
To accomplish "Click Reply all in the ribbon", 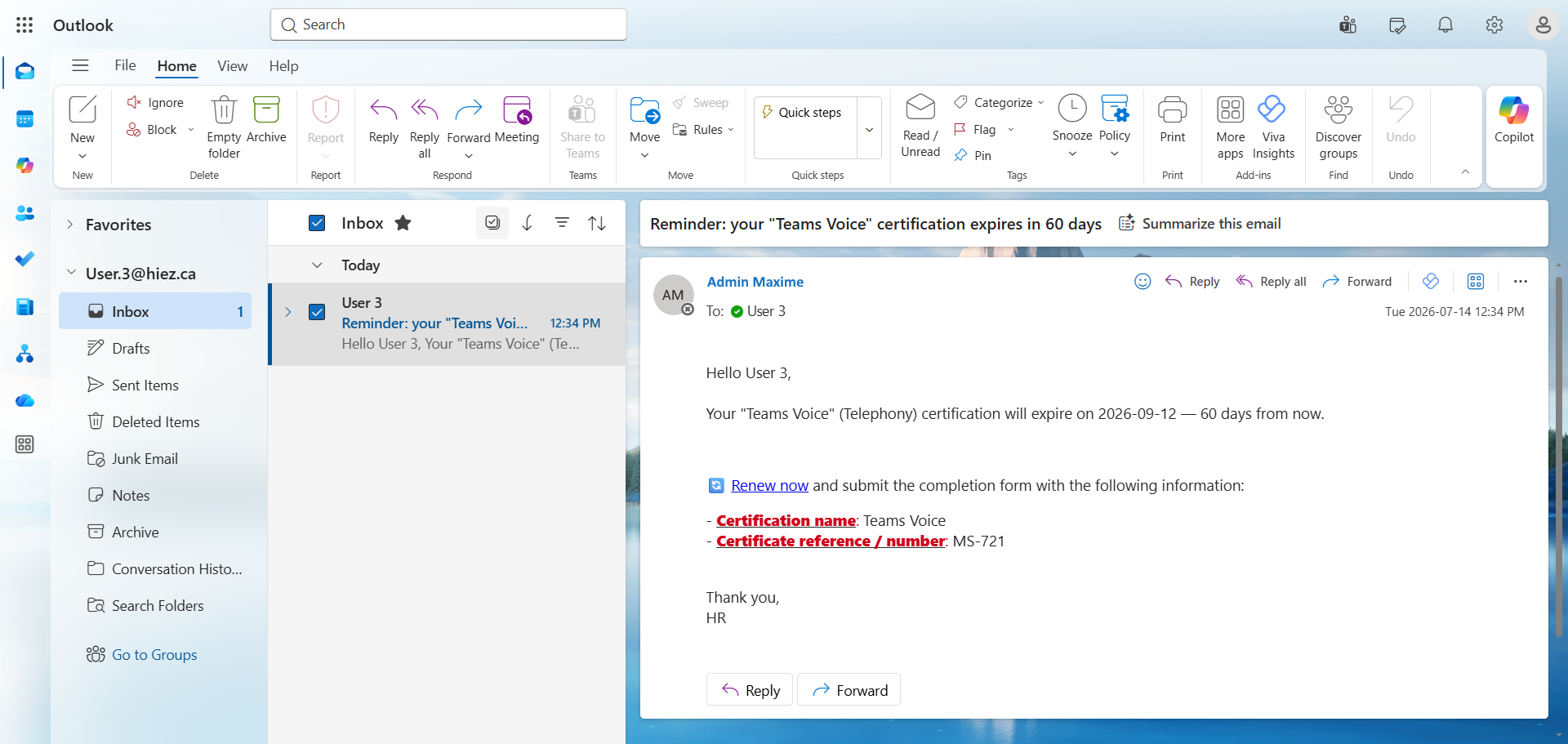I will 425,127.
